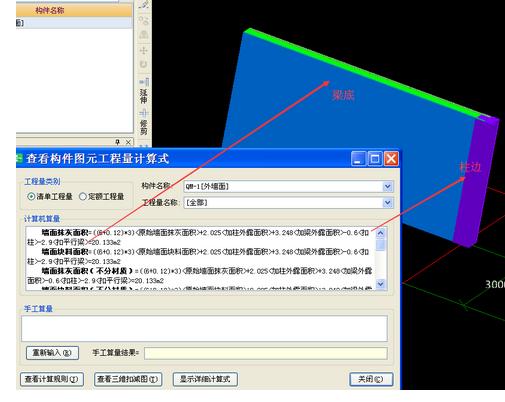Minimize the 查看构件图元工程量计算式 dialog

tap(358, 159)
